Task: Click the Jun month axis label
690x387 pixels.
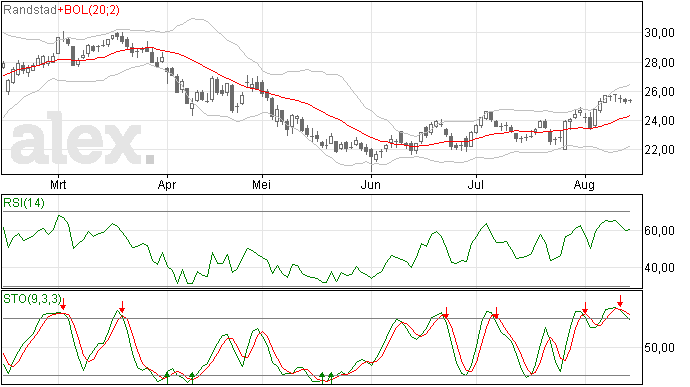Action: pyautogui.click(x=371, y=185)
